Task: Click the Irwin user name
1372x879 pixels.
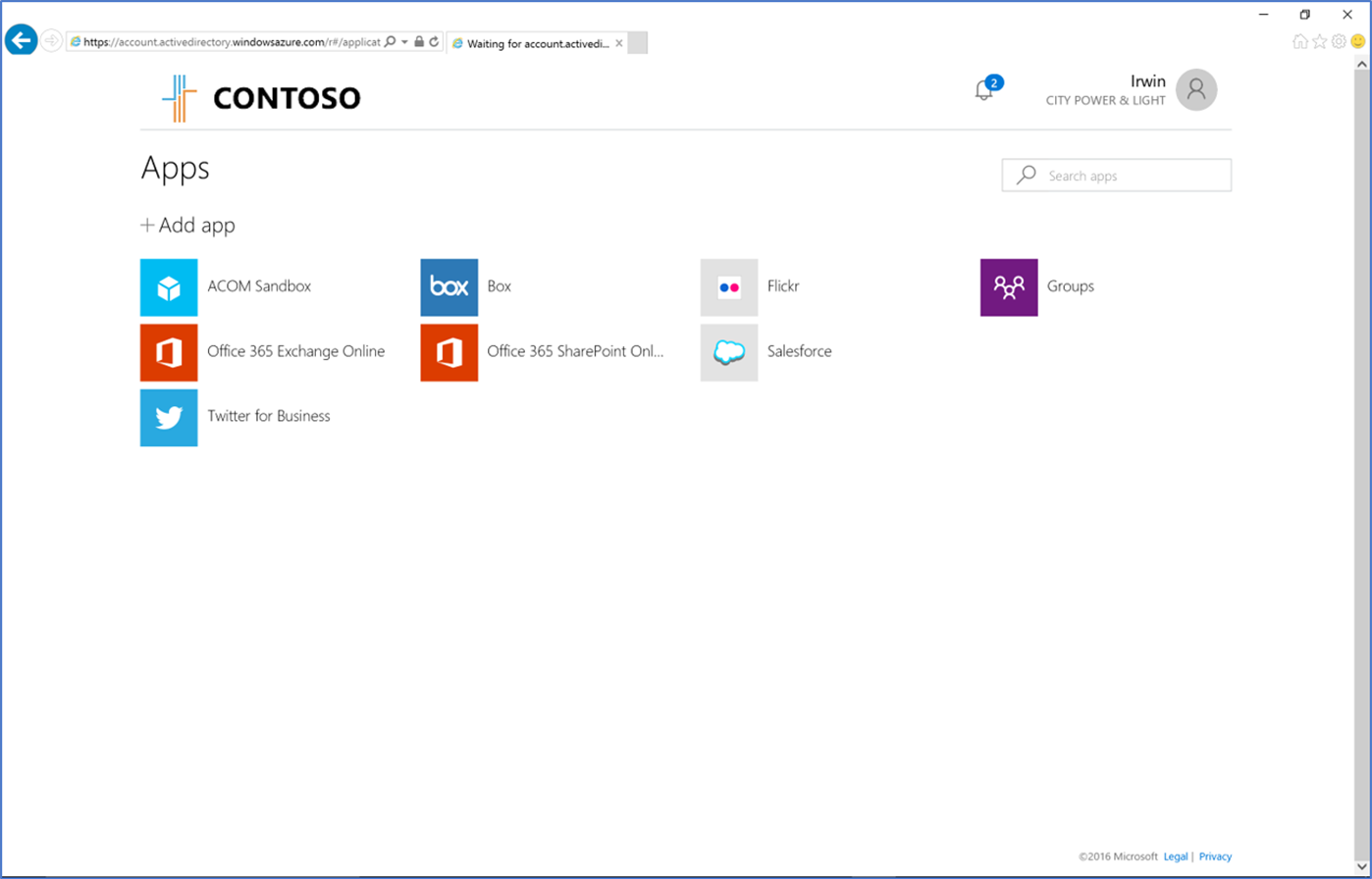Action: (1148, 81)
